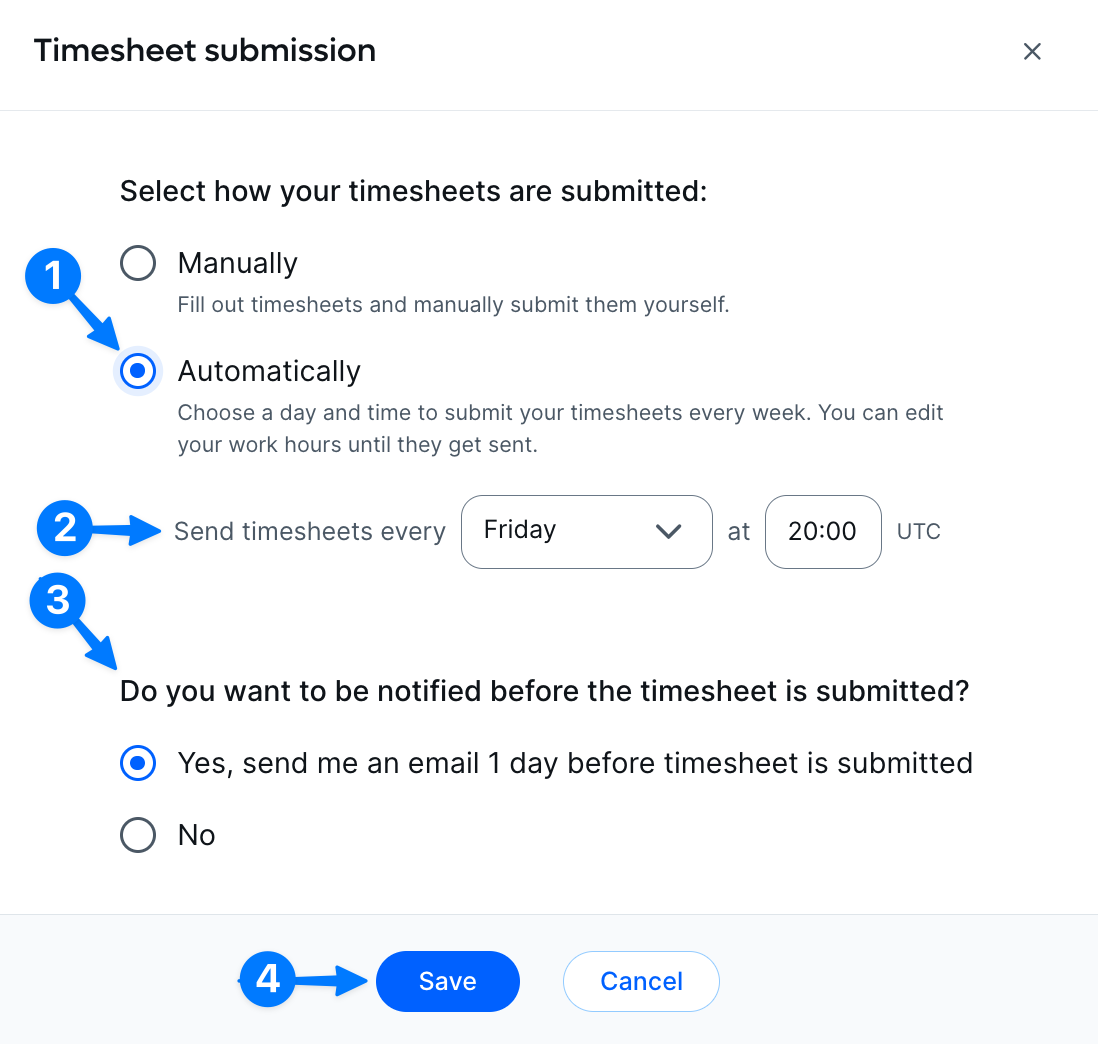This screenshot has width=1098, height=1044.
Task: Click the chevron on the Friday selector
Action: coord(669,531)
